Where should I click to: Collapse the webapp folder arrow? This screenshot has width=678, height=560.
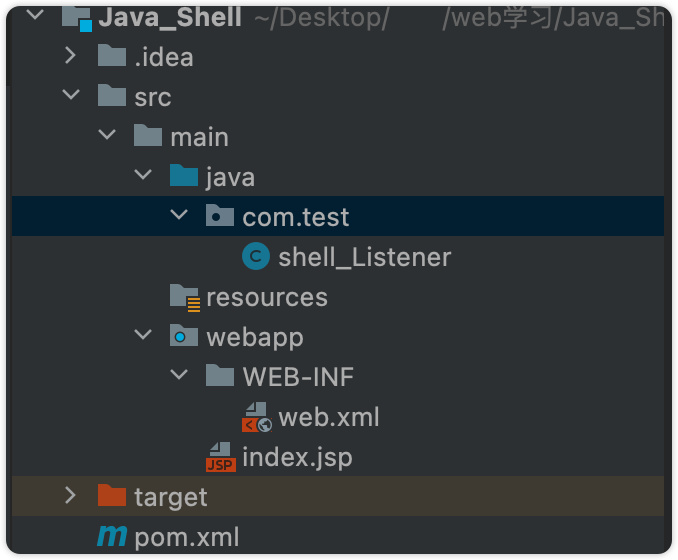pyautogui.click(x=143, y=337)
